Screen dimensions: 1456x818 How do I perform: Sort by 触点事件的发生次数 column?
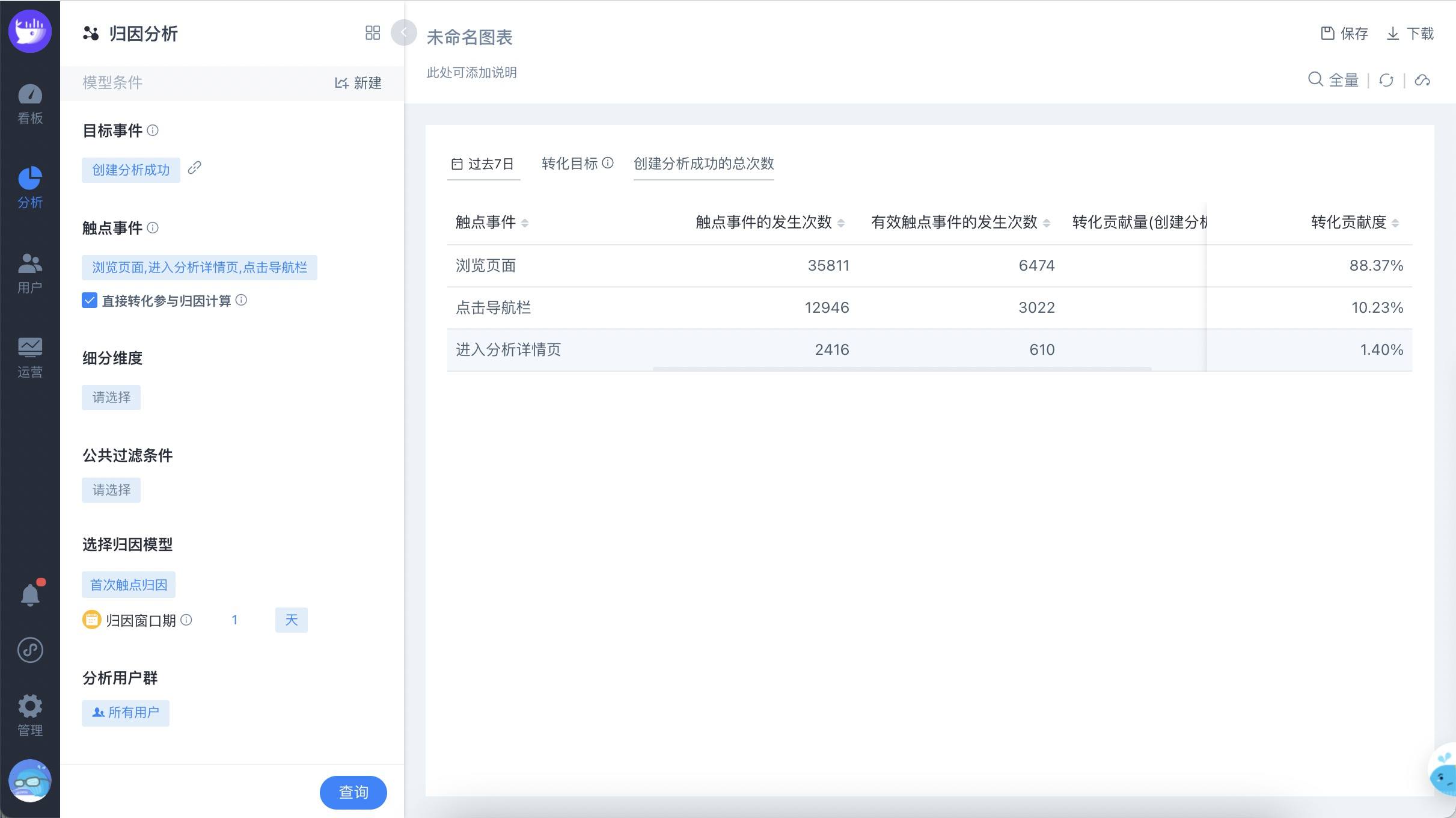click(x=841, y=223)
